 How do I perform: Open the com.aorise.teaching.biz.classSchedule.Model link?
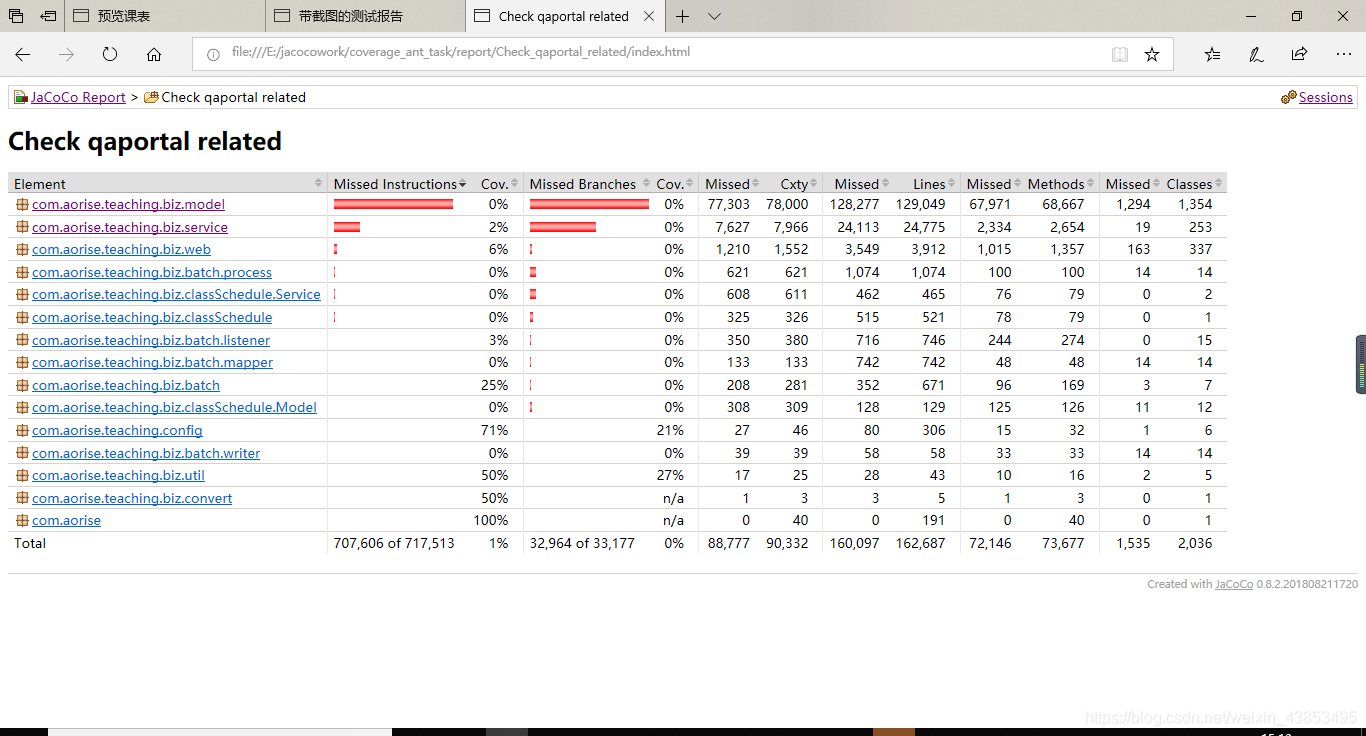pyautogui.click(x=174, y=407)
